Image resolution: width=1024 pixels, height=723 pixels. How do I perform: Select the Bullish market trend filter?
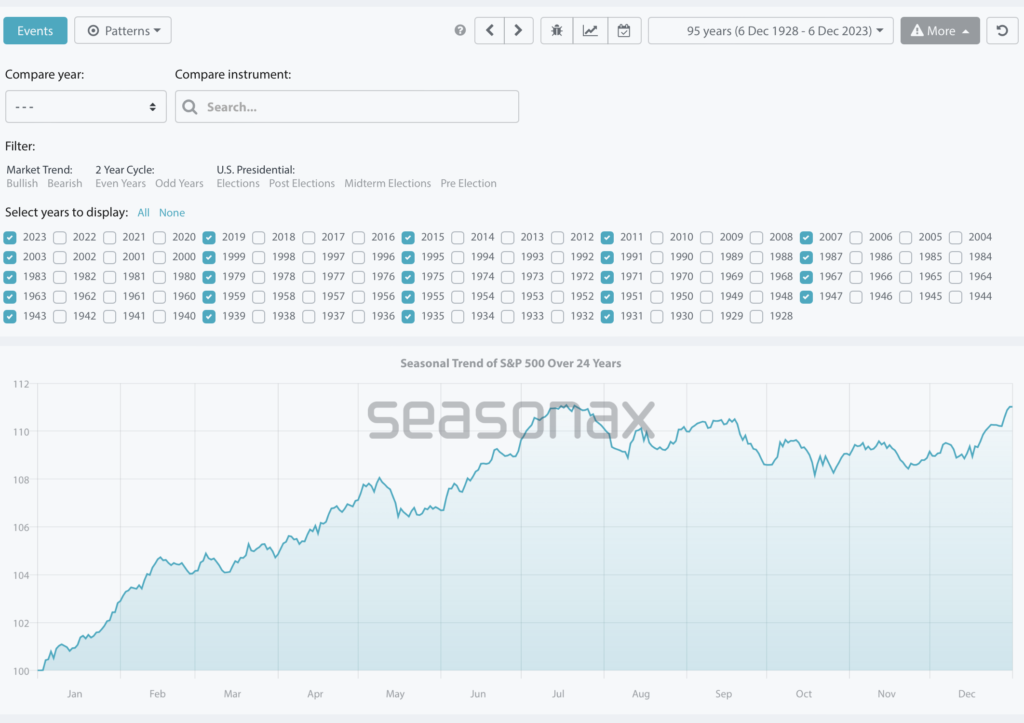pos(22,184)
